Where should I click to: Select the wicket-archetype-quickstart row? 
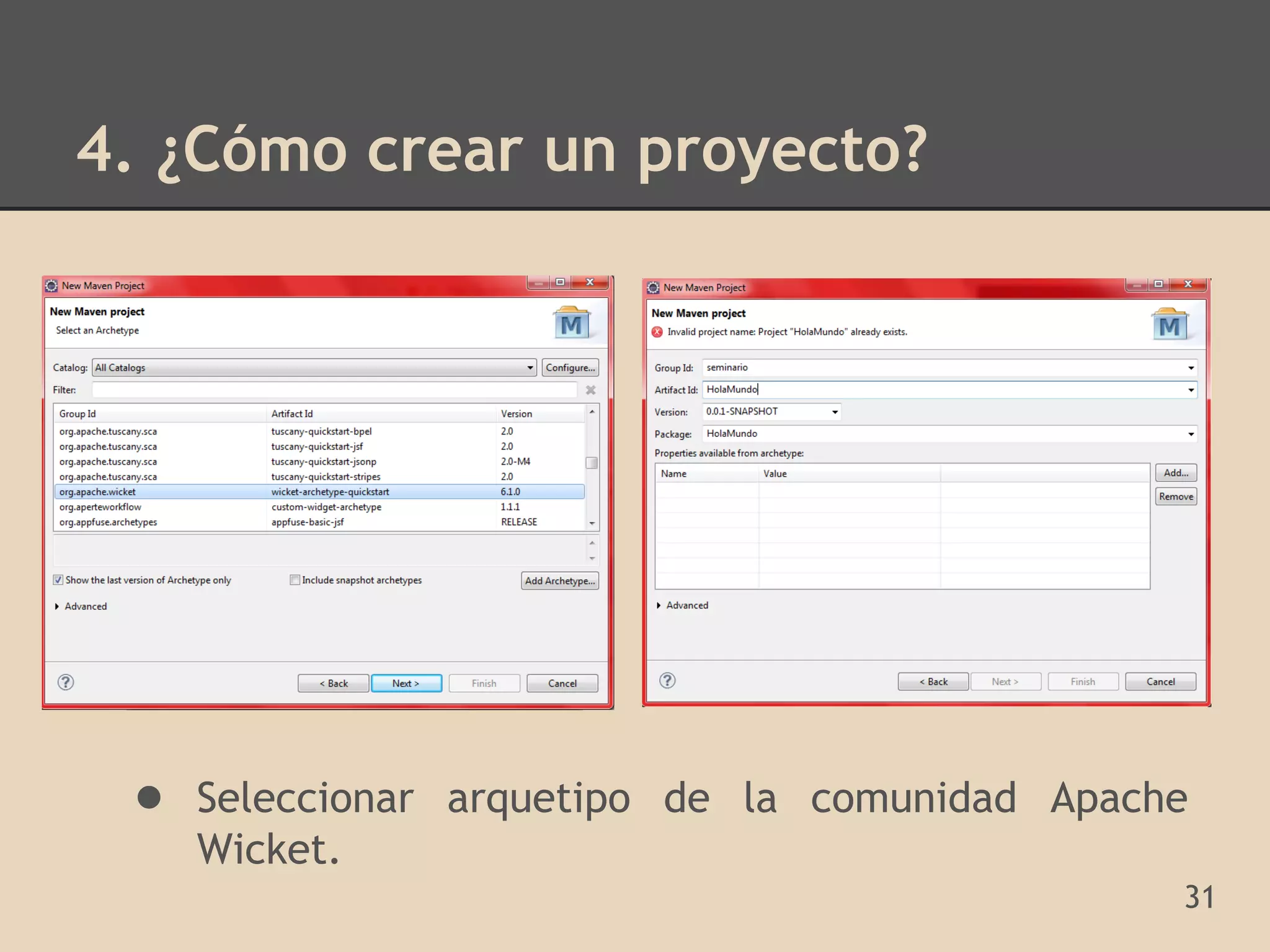click(x=319, y=492)
